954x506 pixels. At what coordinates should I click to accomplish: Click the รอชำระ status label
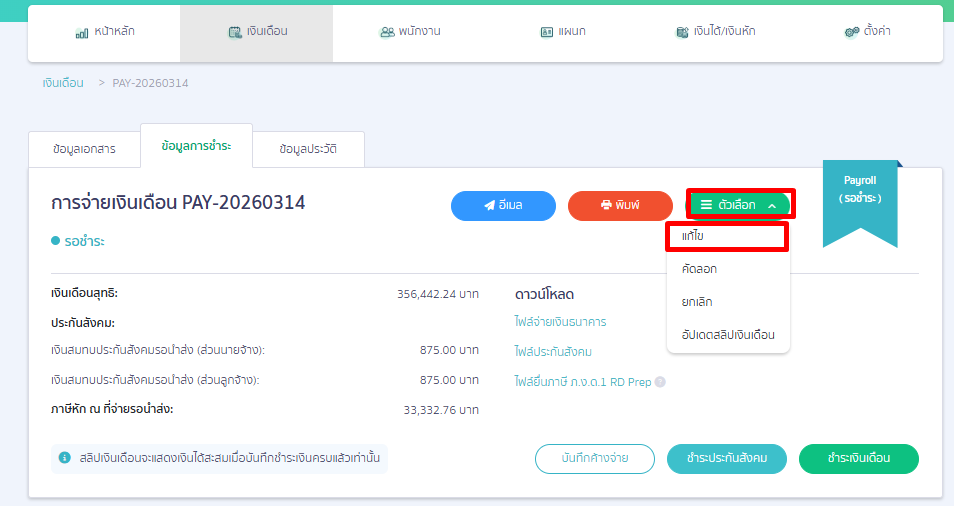click(x=85, y=241)
